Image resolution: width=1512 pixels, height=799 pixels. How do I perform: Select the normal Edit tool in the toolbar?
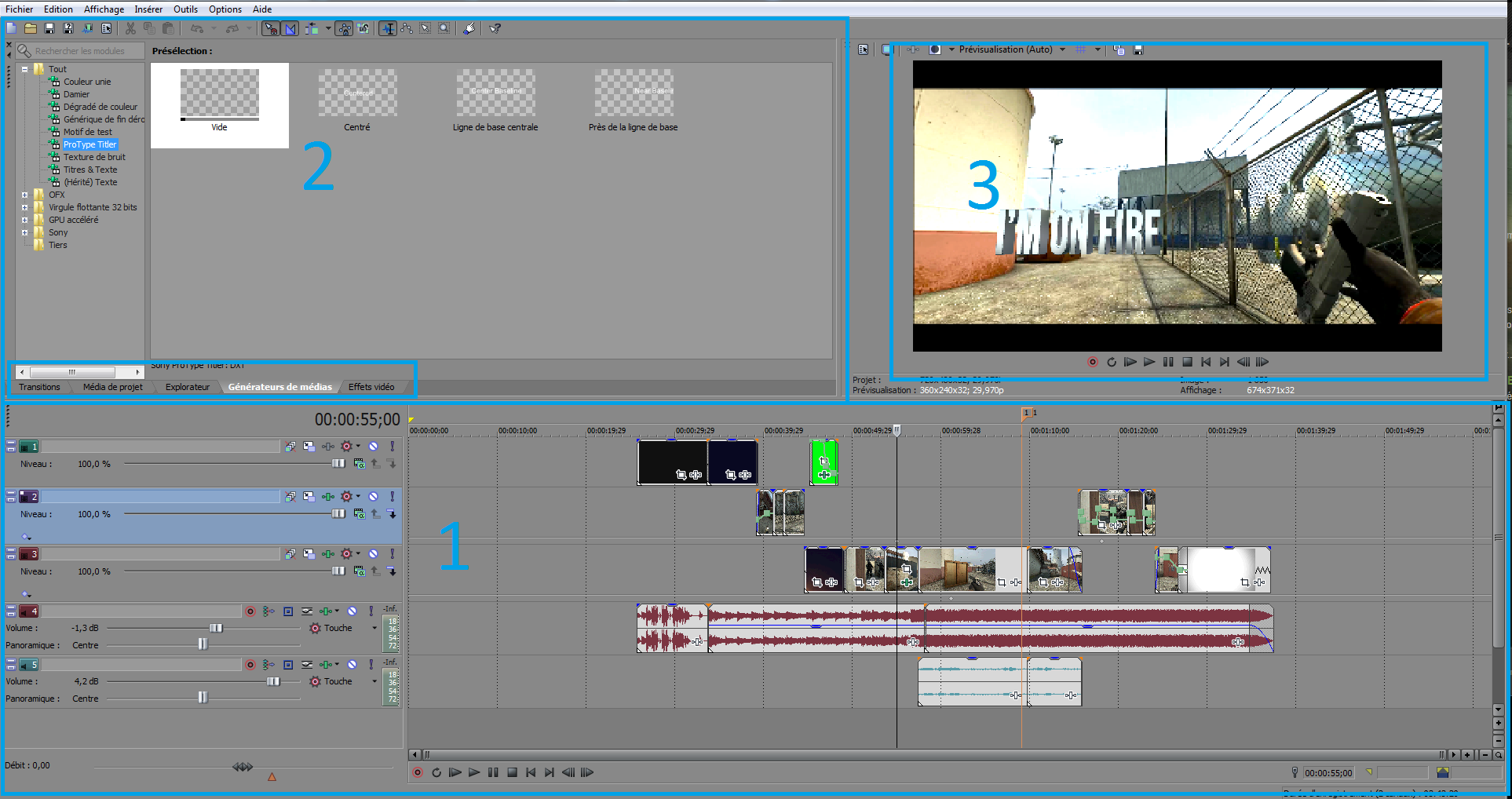tap(389, 29)
